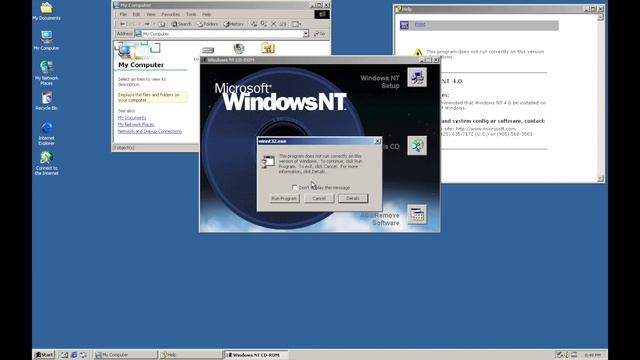Click Cancel in winnt32.exe dialog
640x360 pixels.
[319, 198]
